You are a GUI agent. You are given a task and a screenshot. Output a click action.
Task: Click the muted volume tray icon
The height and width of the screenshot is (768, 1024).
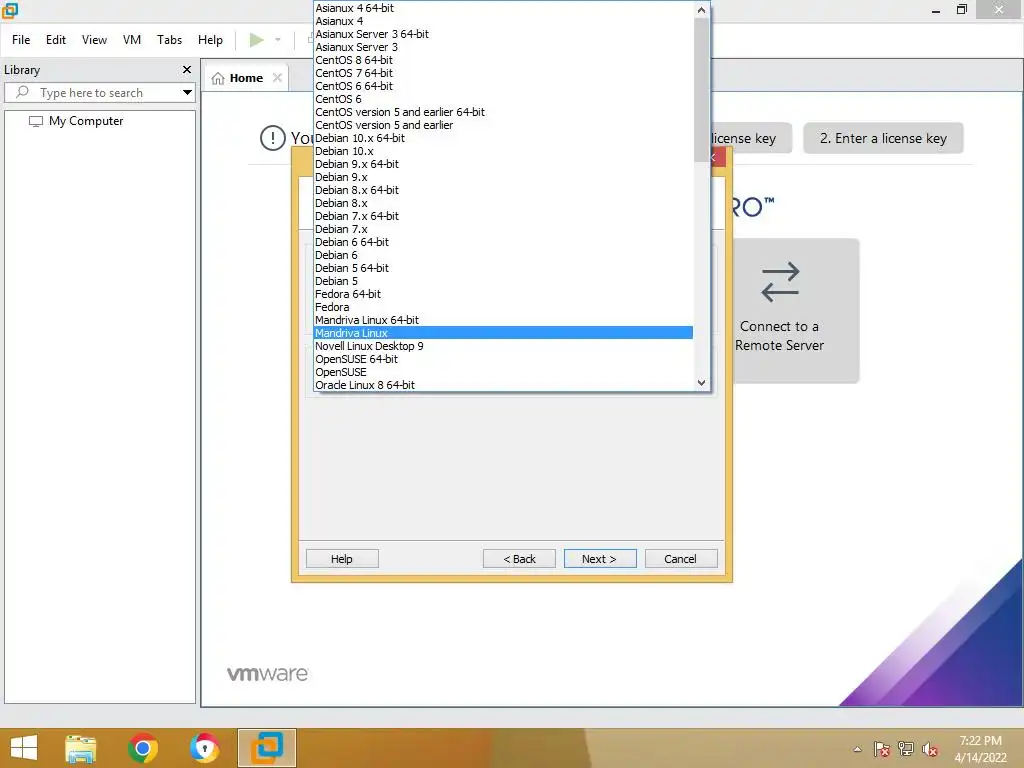click(x=930, y=749)
